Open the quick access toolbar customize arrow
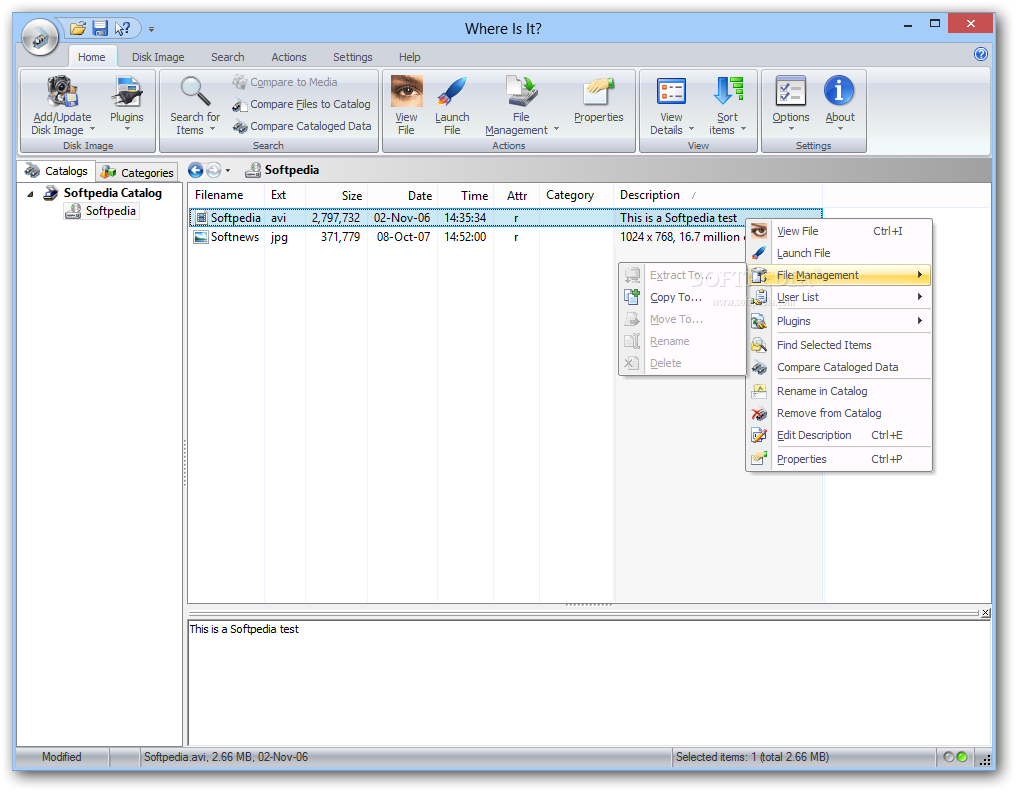The image size is (1016, 791). click(151, 29)
